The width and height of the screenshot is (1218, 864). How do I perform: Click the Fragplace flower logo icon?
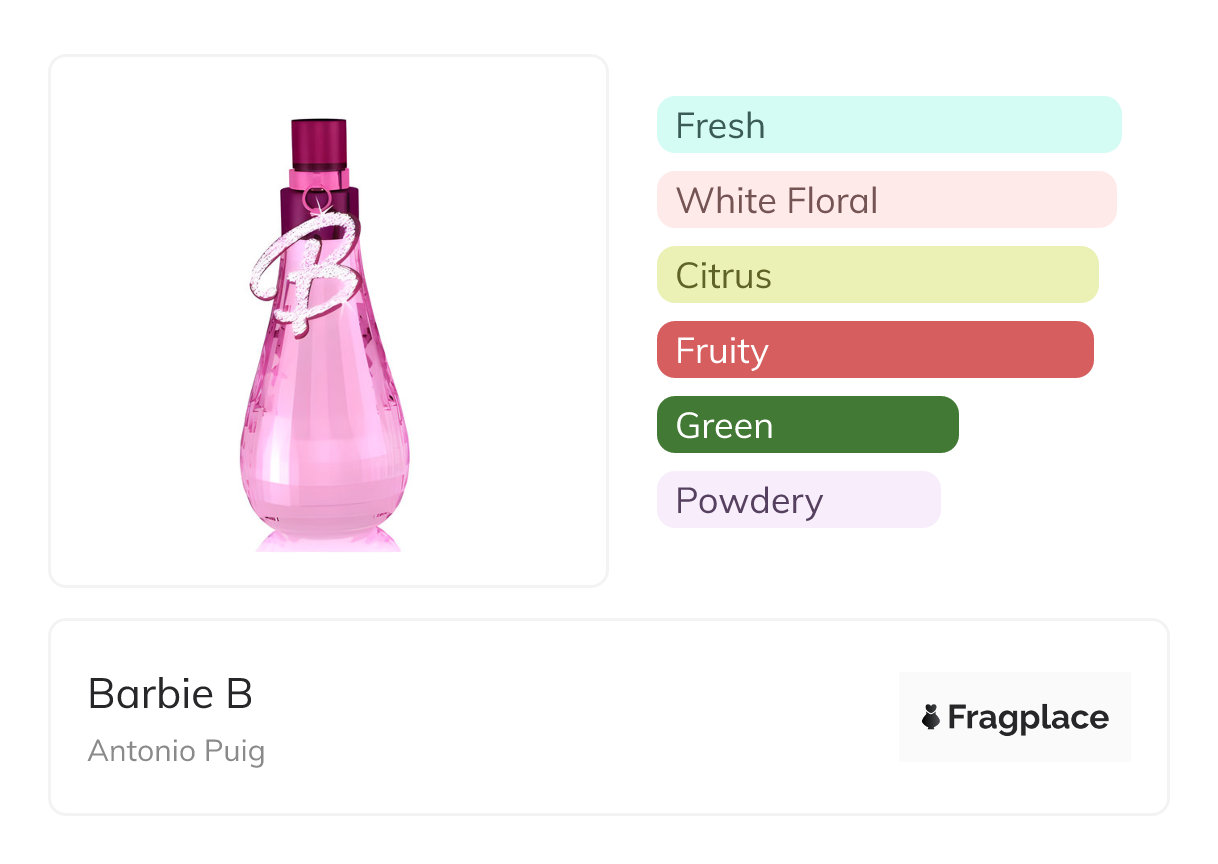(x=931, y=717)
